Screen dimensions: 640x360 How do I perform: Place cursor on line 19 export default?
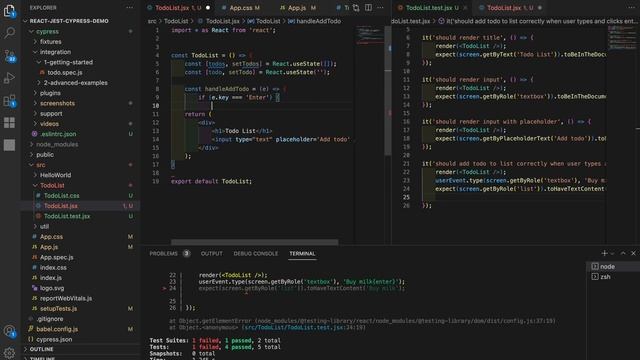point(211,181)
